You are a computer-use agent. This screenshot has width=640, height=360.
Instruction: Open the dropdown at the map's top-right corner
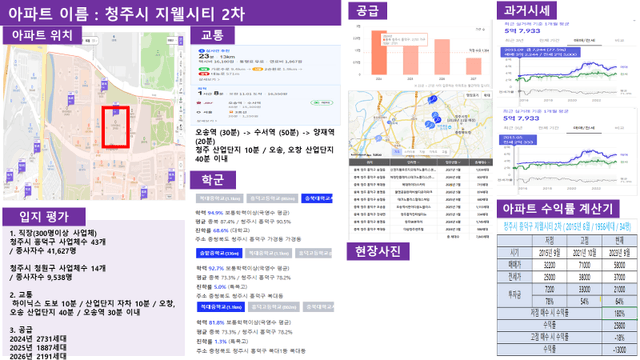(x=171, y=40)
